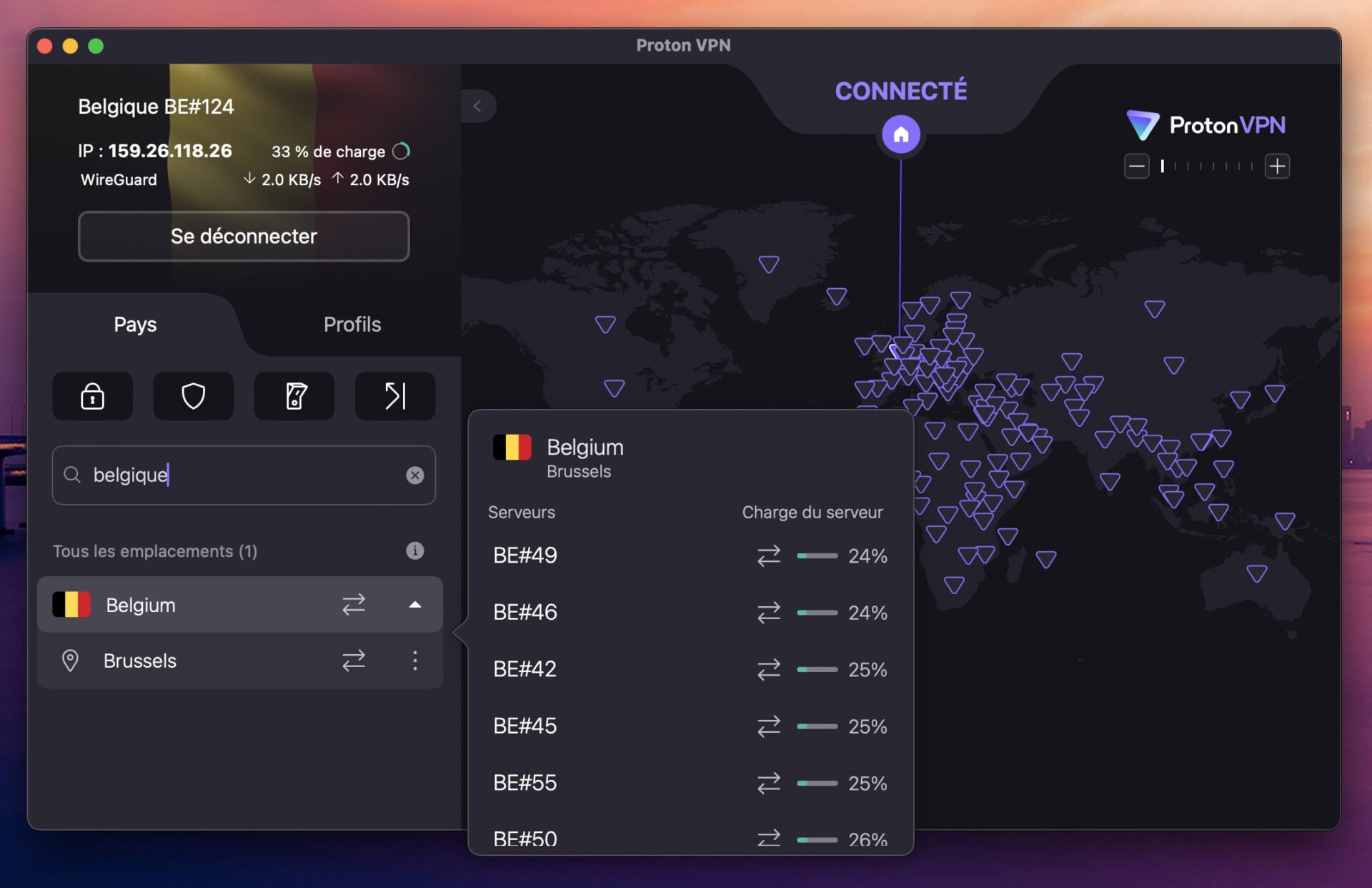Select server BE#46 name
Image resolution: width=1372 pixels, height=888 pixels.
coord(525,613)
